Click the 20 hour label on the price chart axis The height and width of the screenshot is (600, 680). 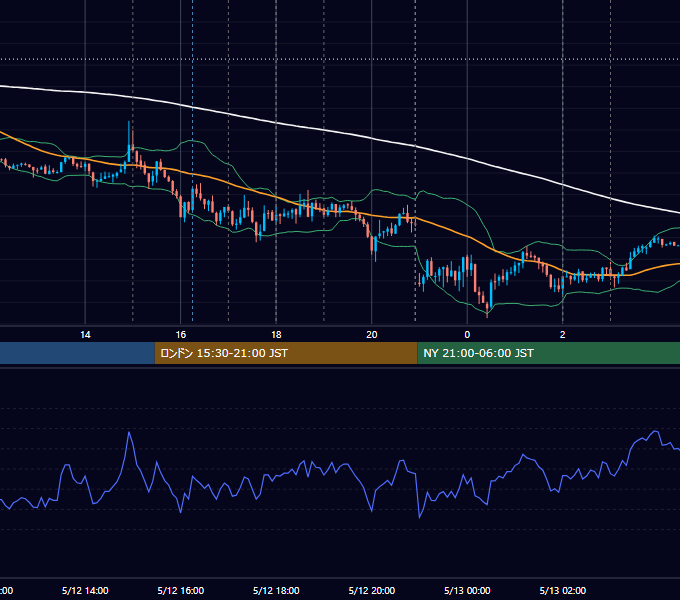coord(372,335)
